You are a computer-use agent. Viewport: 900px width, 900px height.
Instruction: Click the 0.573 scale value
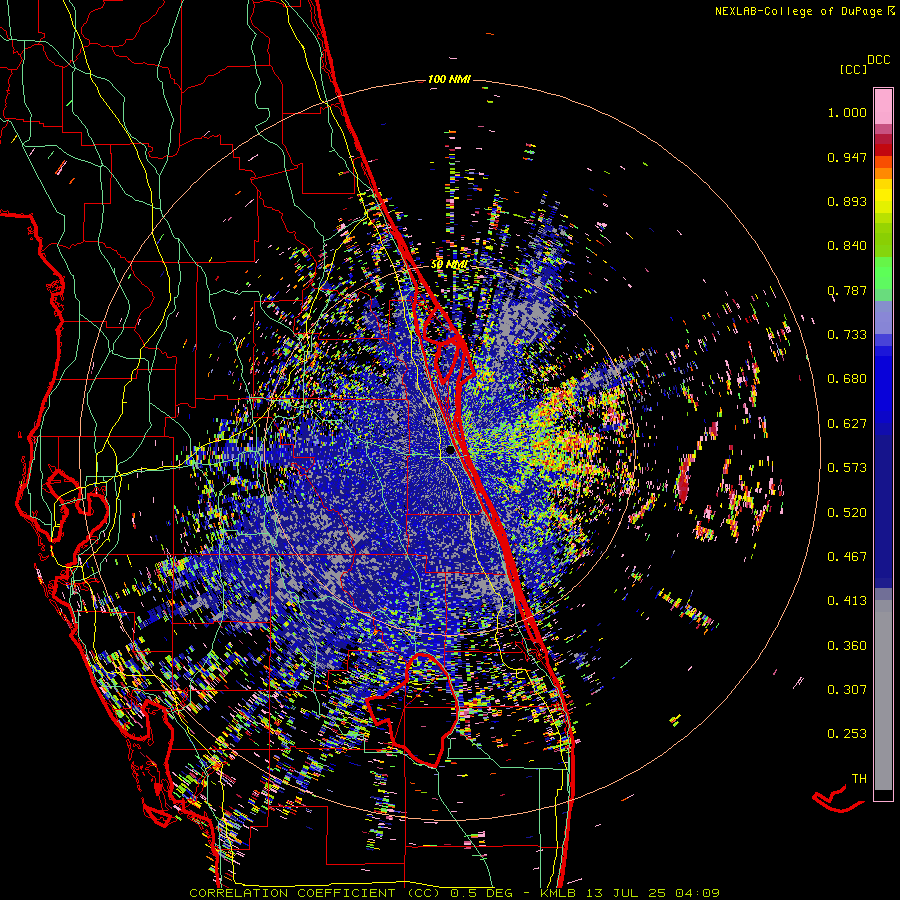point(847,468)
